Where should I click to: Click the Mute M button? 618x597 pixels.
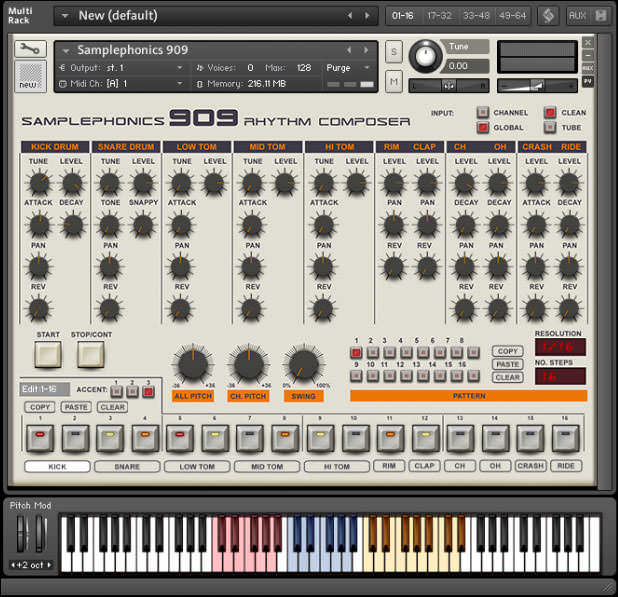click(394, 82)
